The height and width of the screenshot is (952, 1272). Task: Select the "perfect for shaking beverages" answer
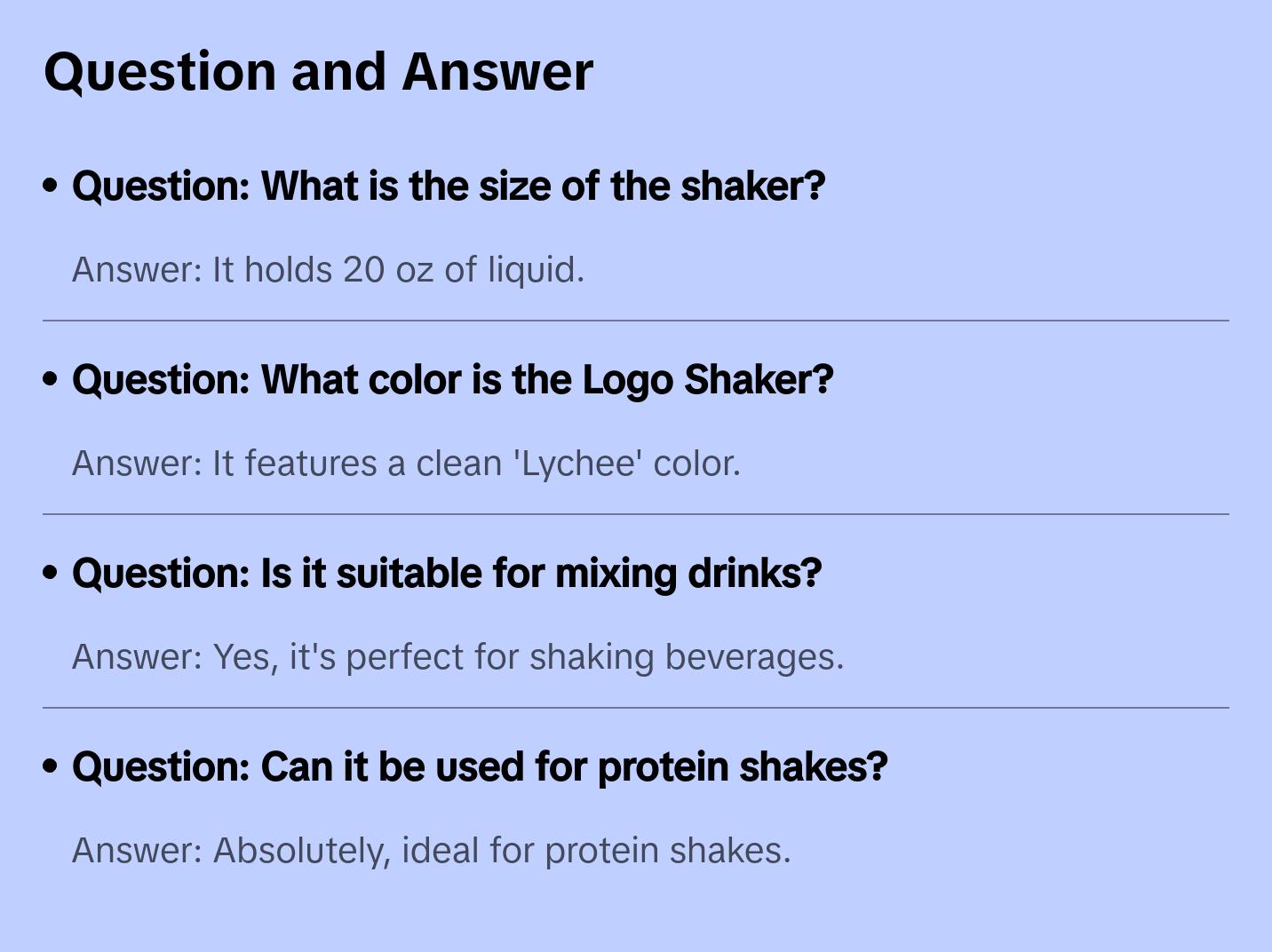point(457,657)
